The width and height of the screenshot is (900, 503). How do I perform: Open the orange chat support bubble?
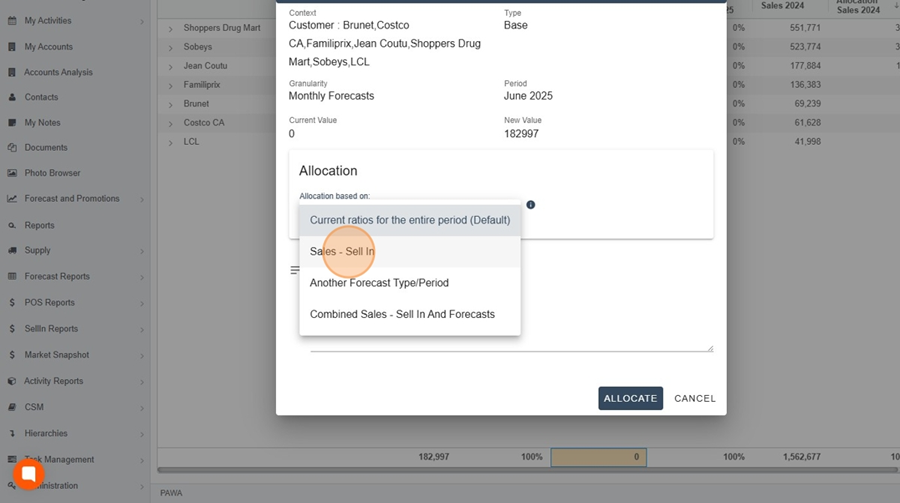[x=29, y=474]
